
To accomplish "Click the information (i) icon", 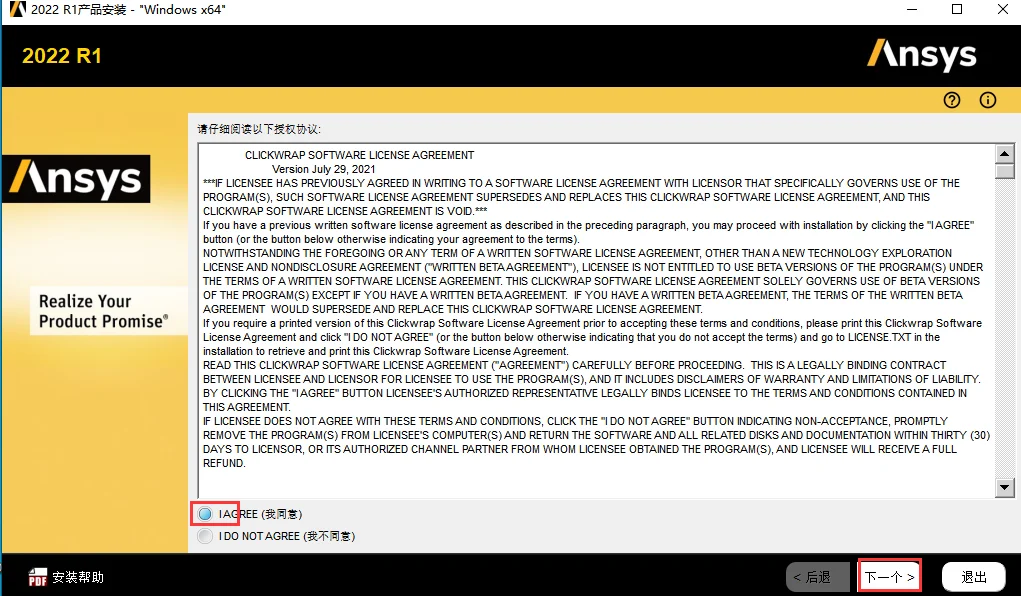I will (988, 100).
